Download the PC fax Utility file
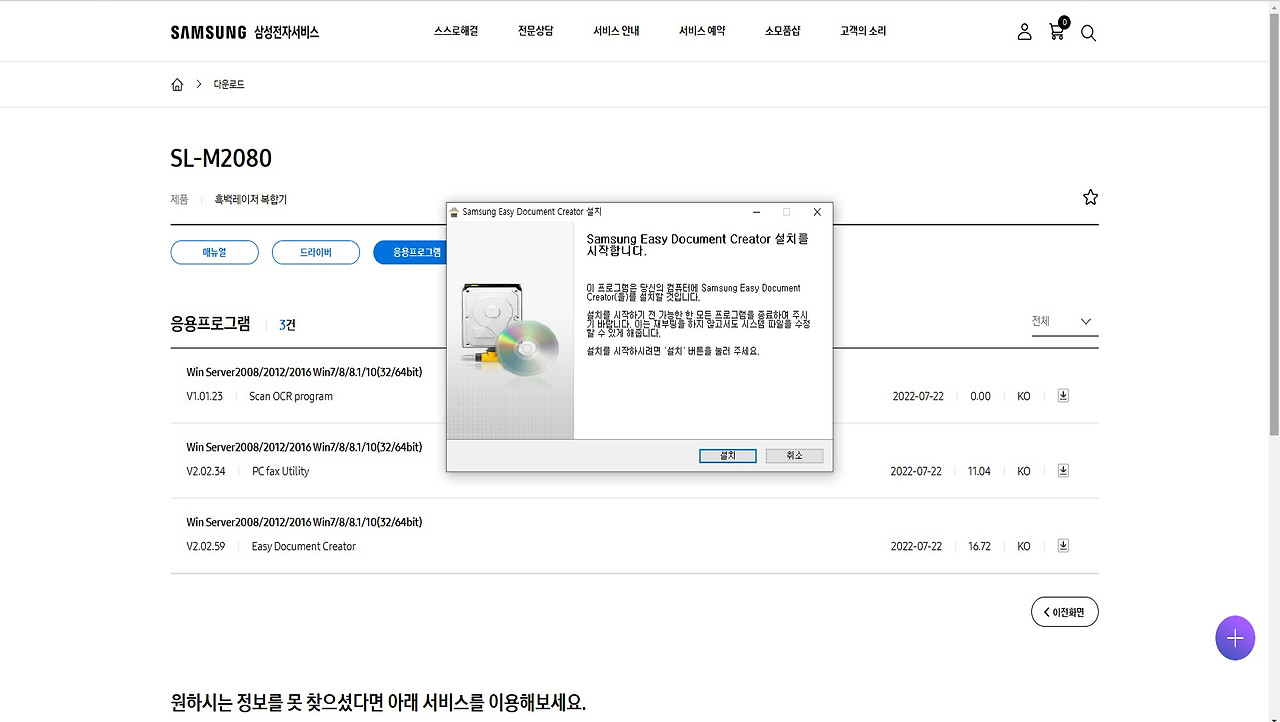 [1062, 470]
